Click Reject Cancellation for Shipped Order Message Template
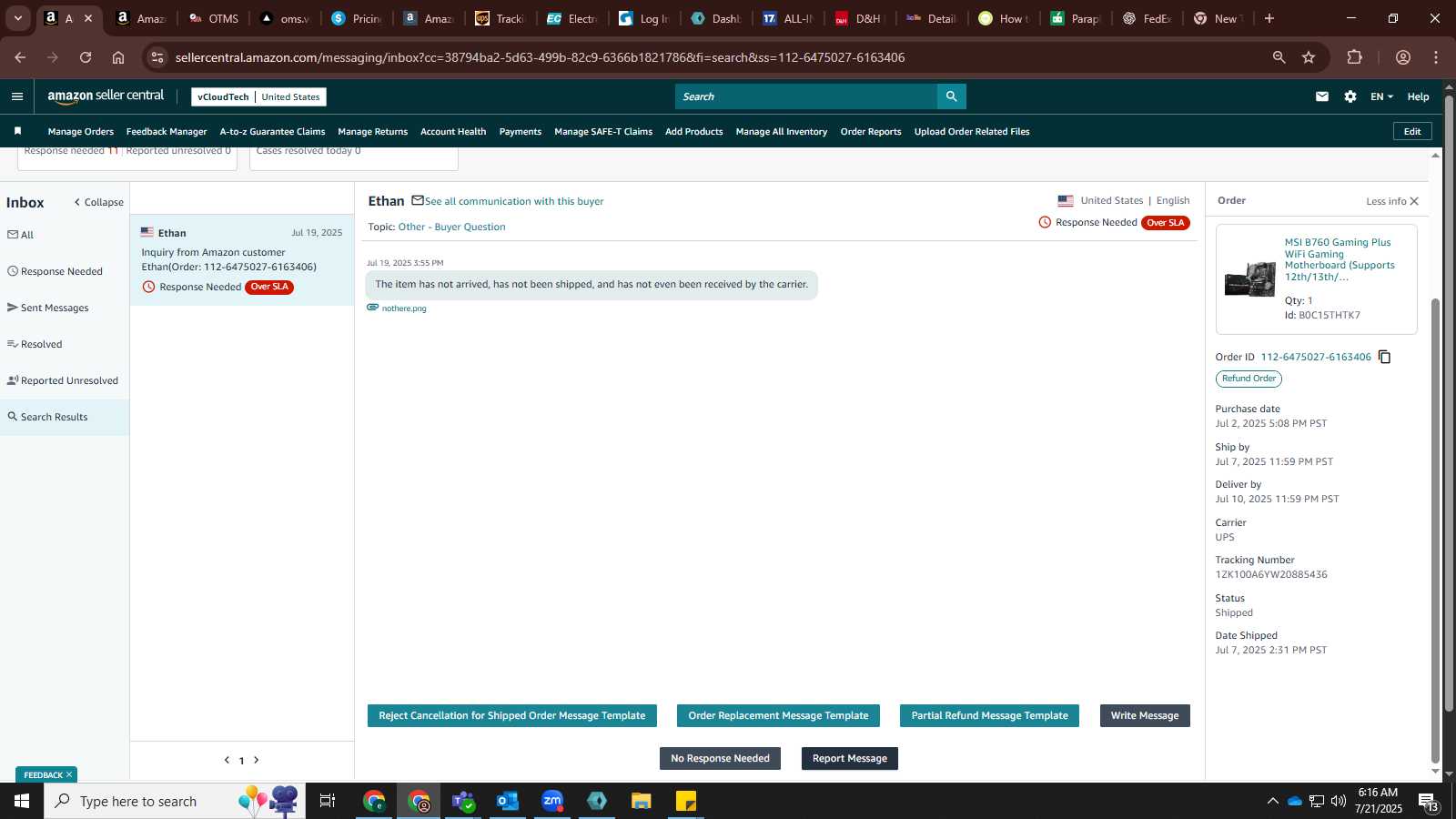The width and height of the screenshot is (1456, 819). tap(512, 716)
